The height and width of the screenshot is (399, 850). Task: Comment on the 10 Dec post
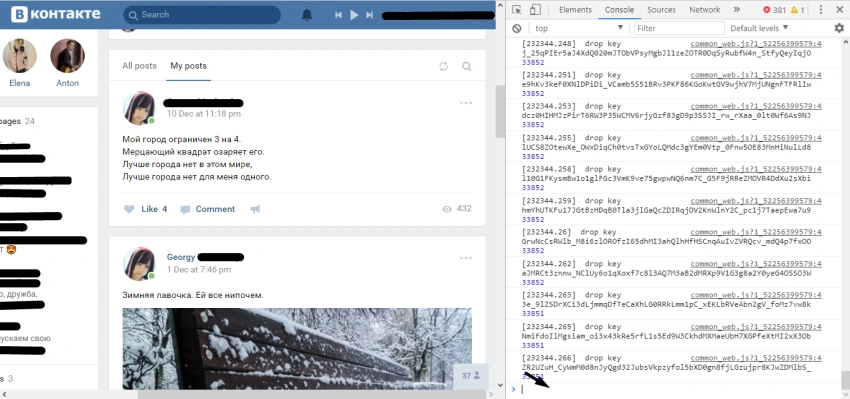point(208,209)
